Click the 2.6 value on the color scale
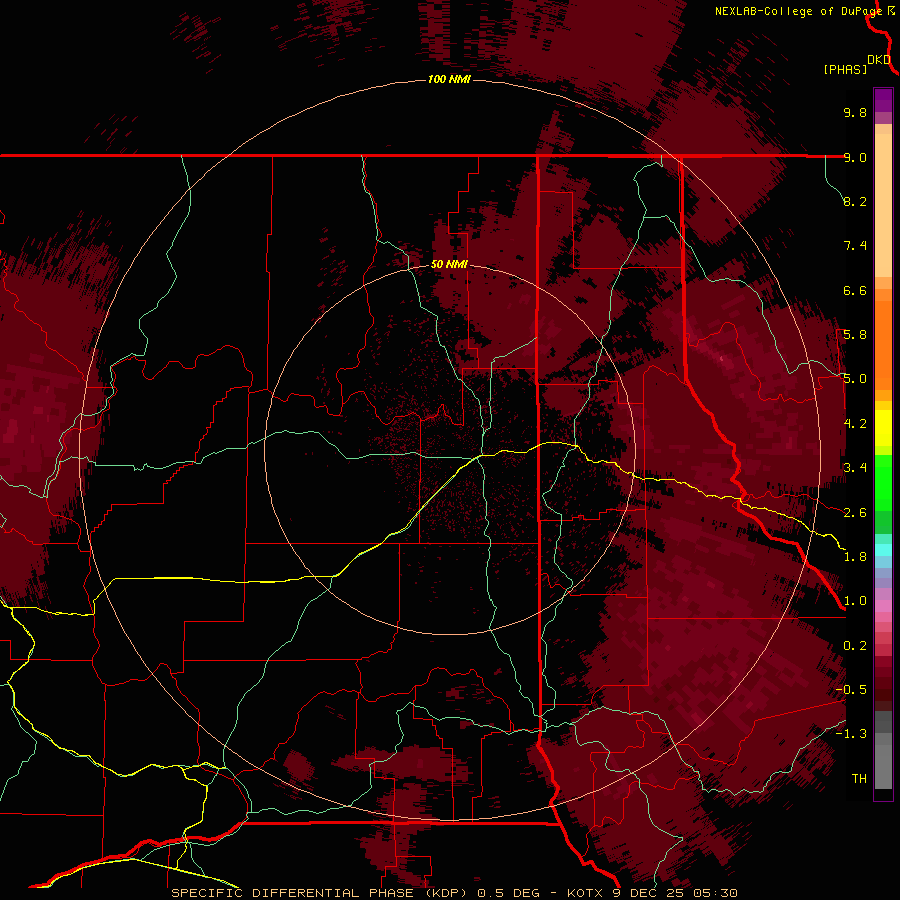 point(855,513)
